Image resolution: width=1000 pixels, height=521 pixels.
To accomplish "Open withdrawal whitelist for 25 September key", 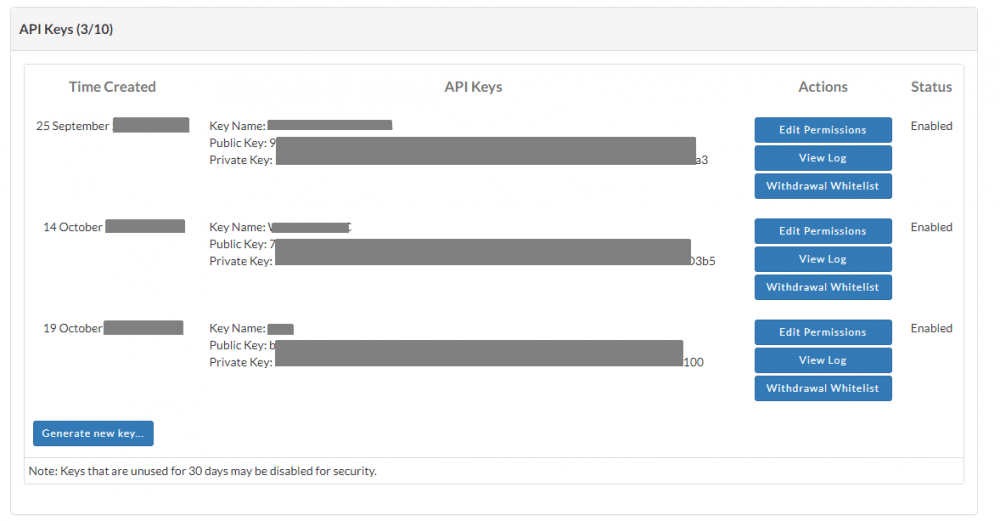I will 822,186.
